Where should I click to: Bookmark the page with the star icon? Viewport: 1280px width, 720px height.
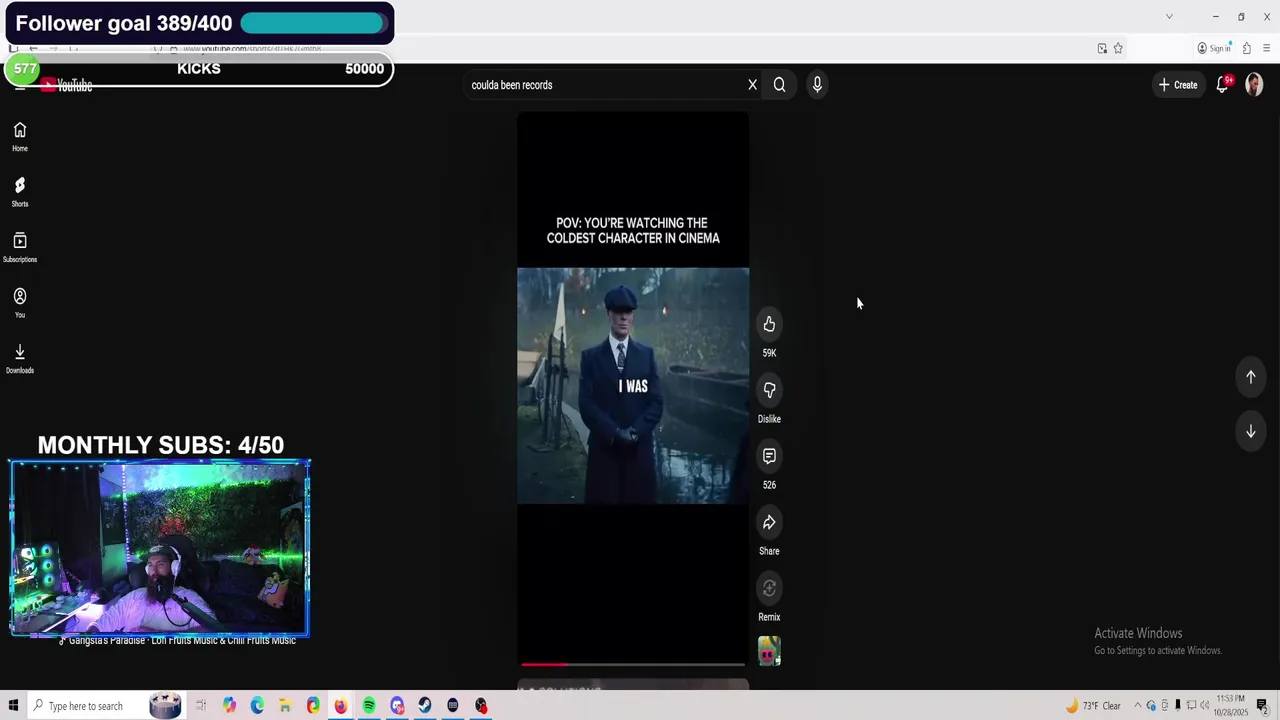coord(1118,48)
